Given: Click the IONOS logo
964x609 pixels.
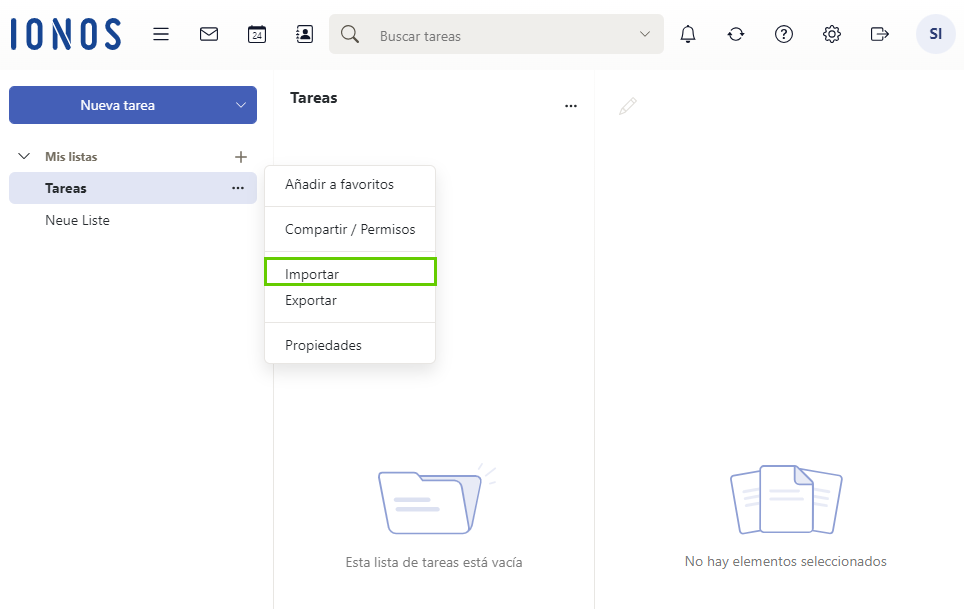Looking at the screenshot, I should [x=66, y=34].
